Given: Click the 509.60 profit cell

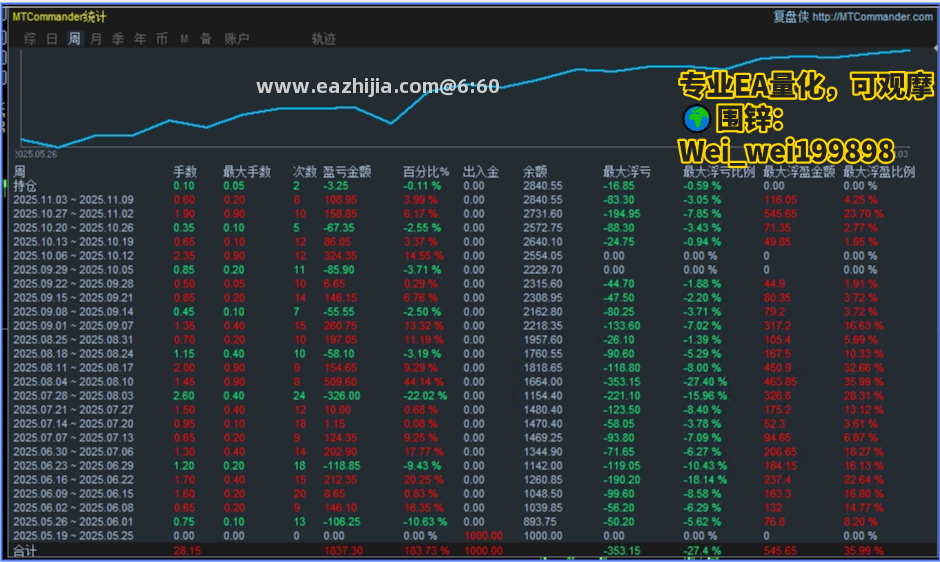Looking at the screenshot, I should point(340,382).
